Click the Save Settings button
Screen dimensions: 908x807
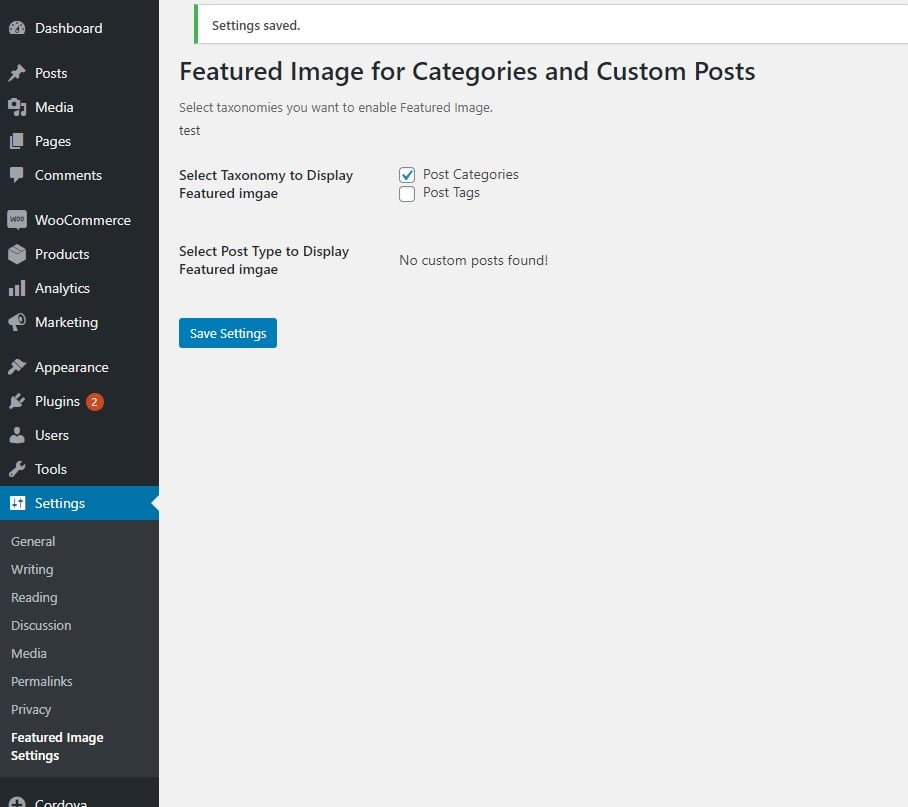(x=228, y=333)
